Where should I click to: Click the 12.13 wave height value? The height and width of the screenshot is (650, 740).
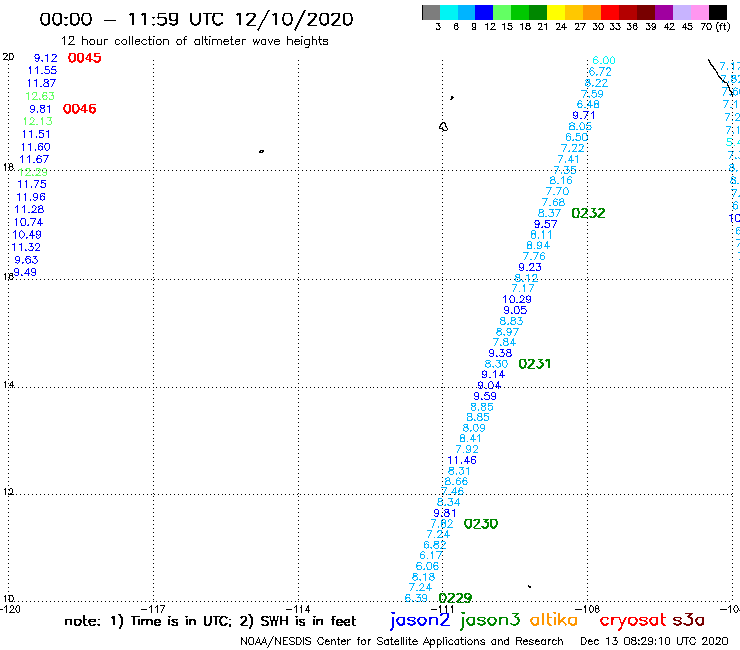[38, 121]
